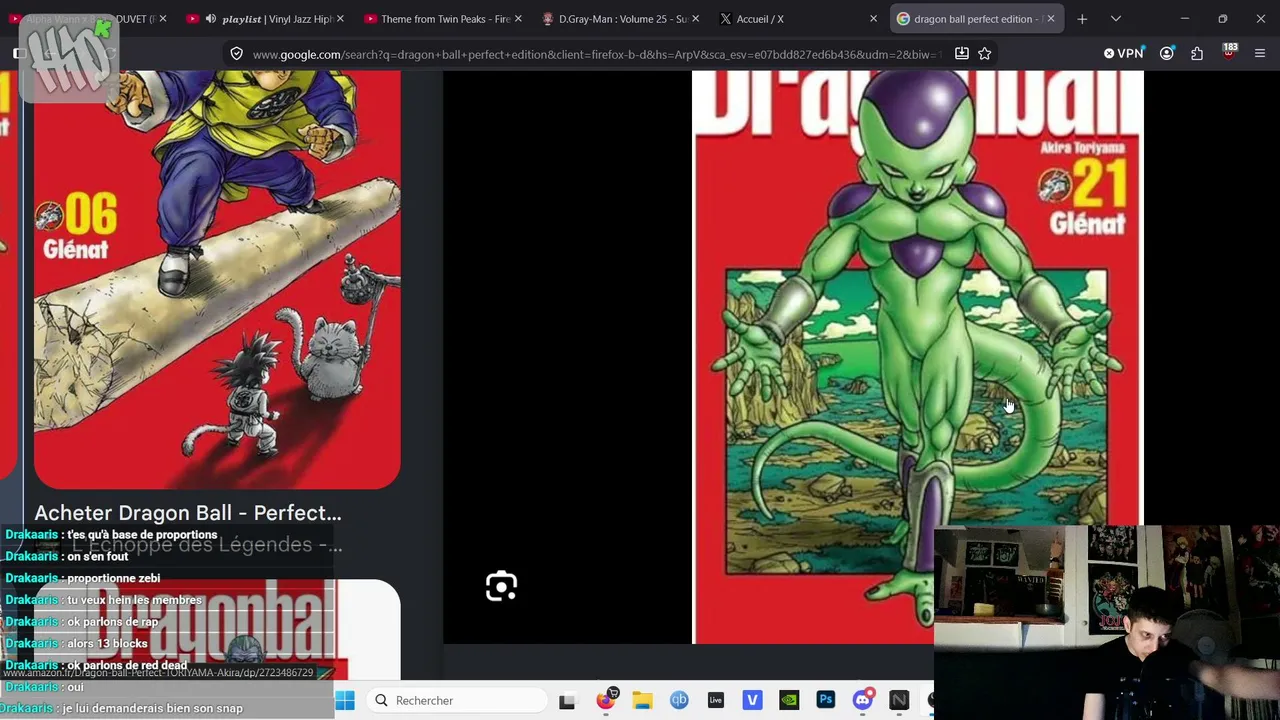This screenshot has height=720, width=1280.
Task: Switch to the playlist Vinyl Jazz tab
Action: (265, 19)
